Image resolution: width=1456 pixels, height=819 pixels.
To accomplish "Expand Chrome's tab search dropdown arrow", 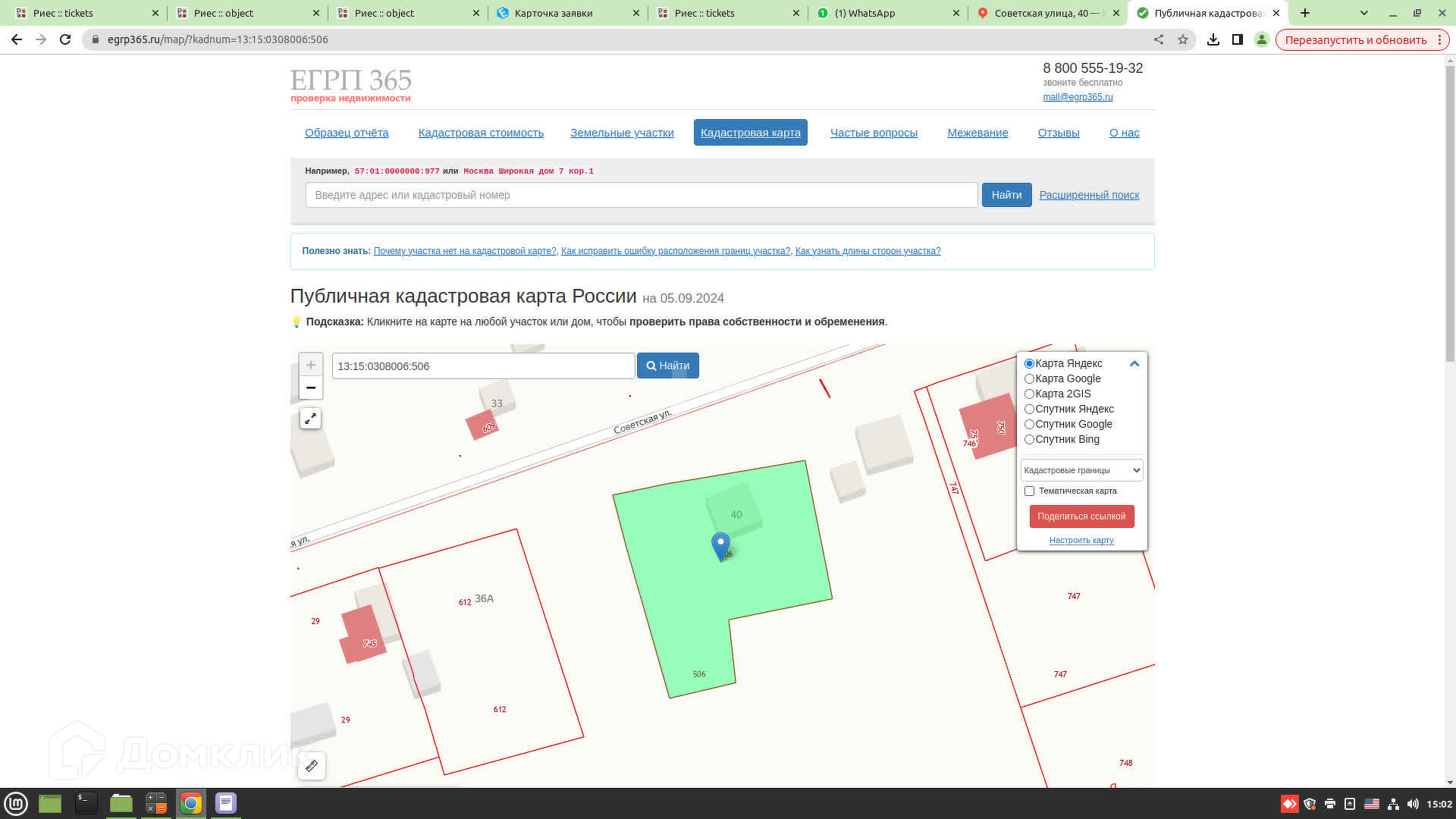I will pyautogui.click(x=1363, y=13).
